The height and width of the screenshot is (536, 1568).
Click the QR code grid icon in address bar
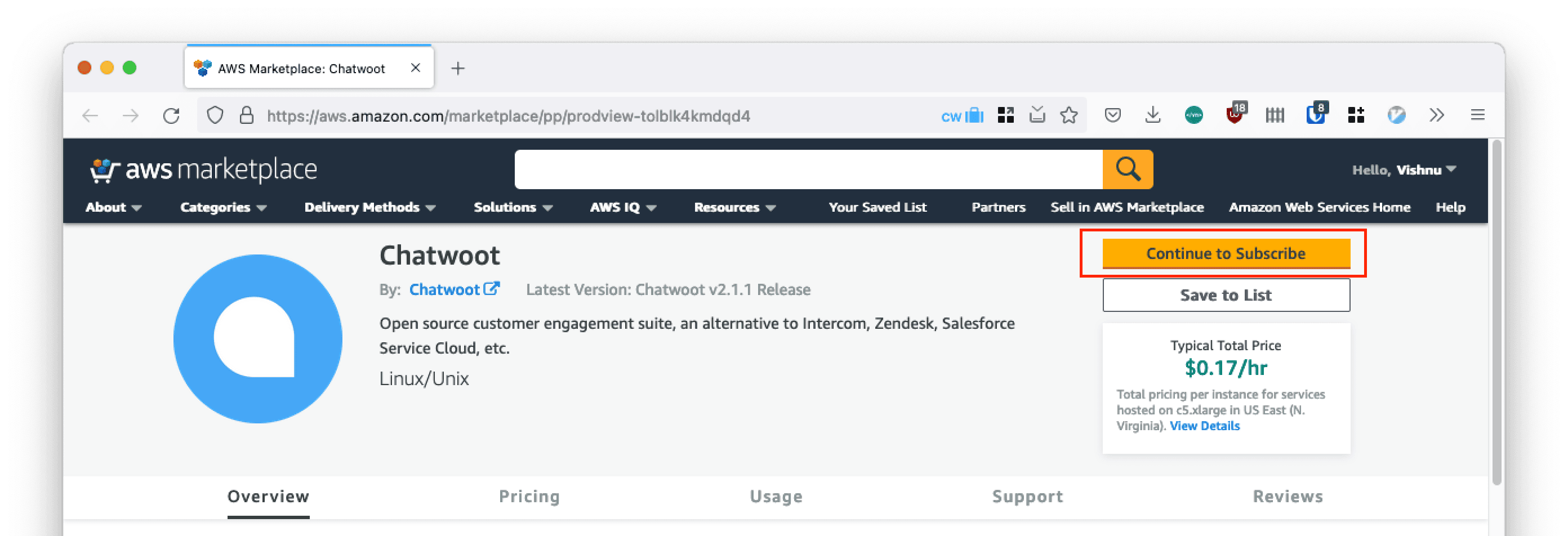click(x=1005, y=115)
